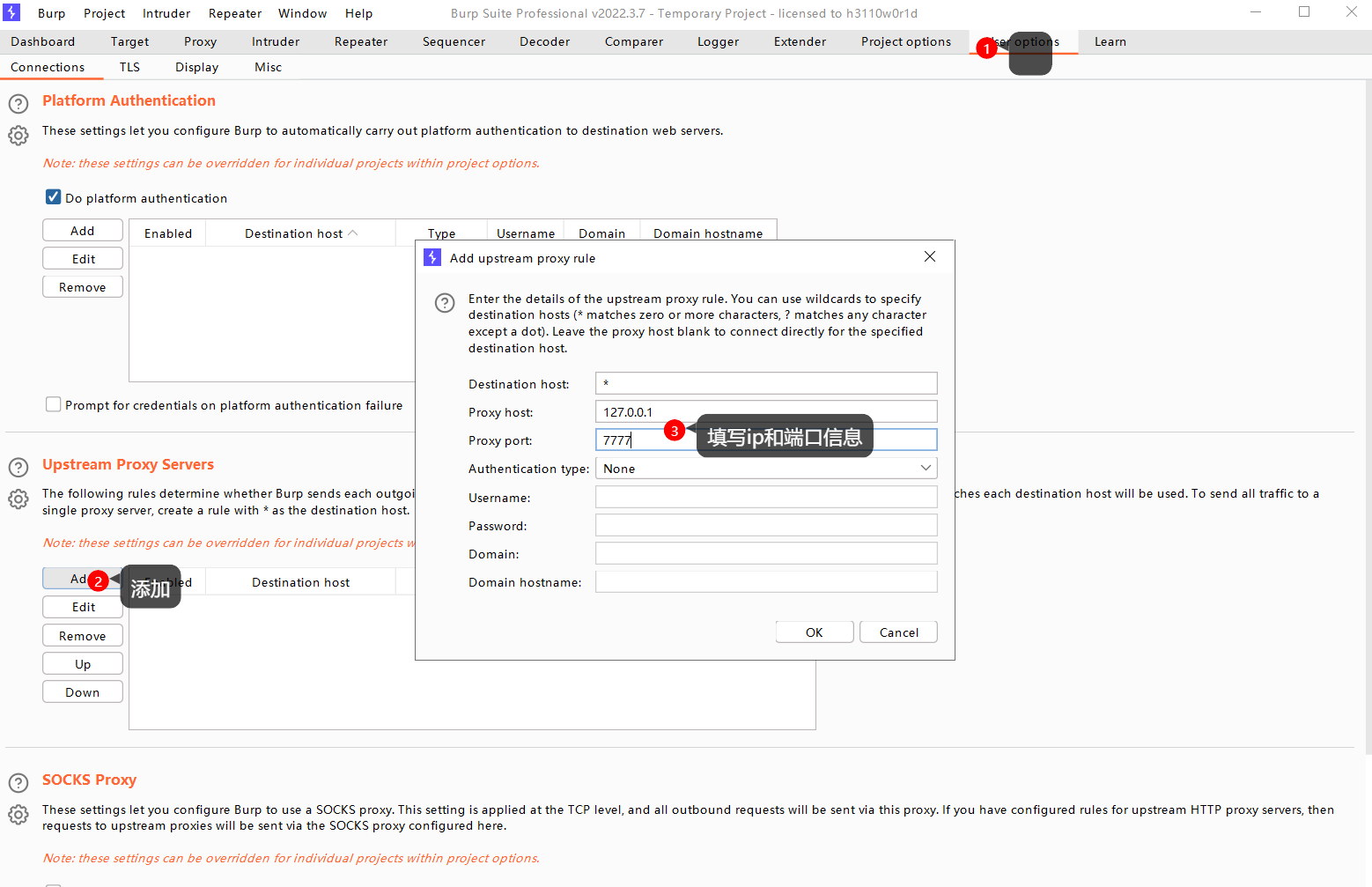
Task: Click Burp Suite logo in title bar
Action: point(12,12)
